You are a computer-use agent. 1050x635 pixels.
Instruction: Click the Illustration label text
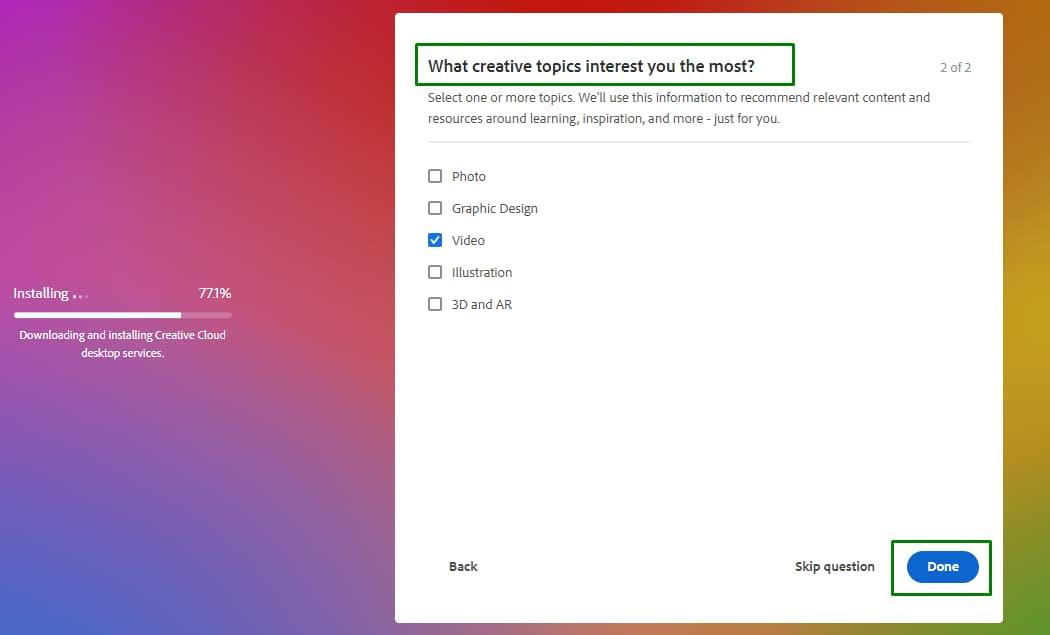pos(481,272)
